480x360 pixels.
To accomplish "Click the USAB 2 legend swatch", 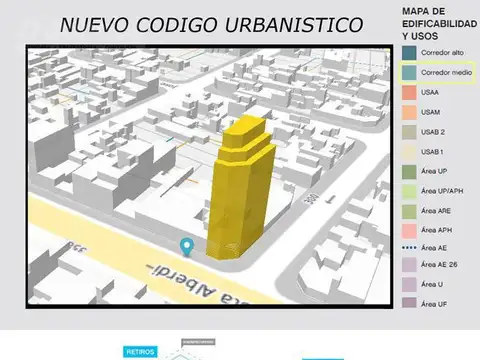I will tap(409, 132).
